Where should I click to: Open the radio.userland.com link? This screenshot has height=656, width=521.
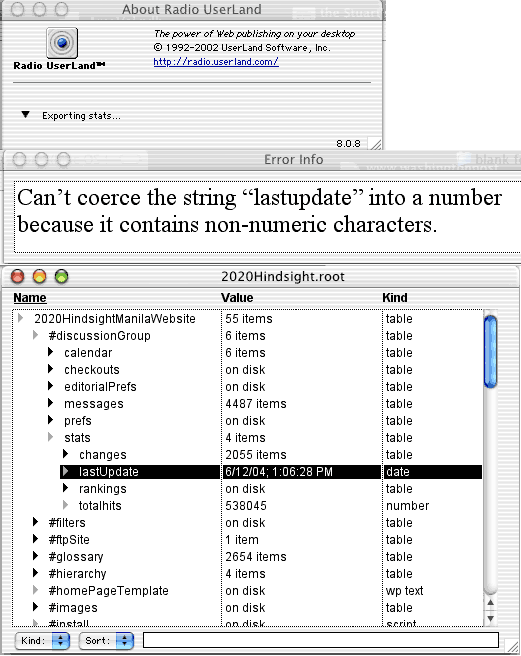point(216,62)
